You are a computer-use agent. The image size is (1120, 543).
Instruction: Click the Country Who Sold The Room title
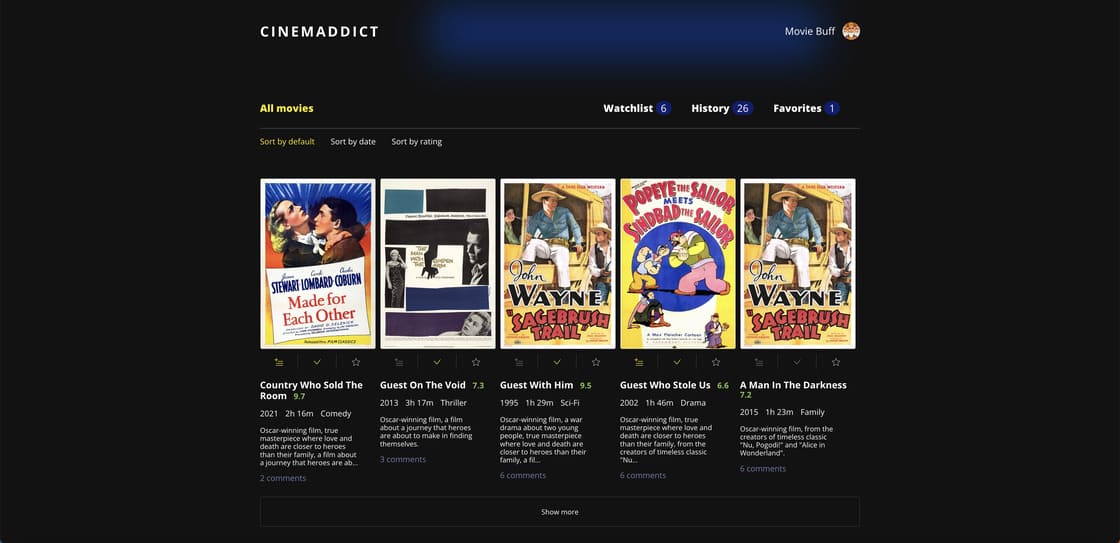311,390
